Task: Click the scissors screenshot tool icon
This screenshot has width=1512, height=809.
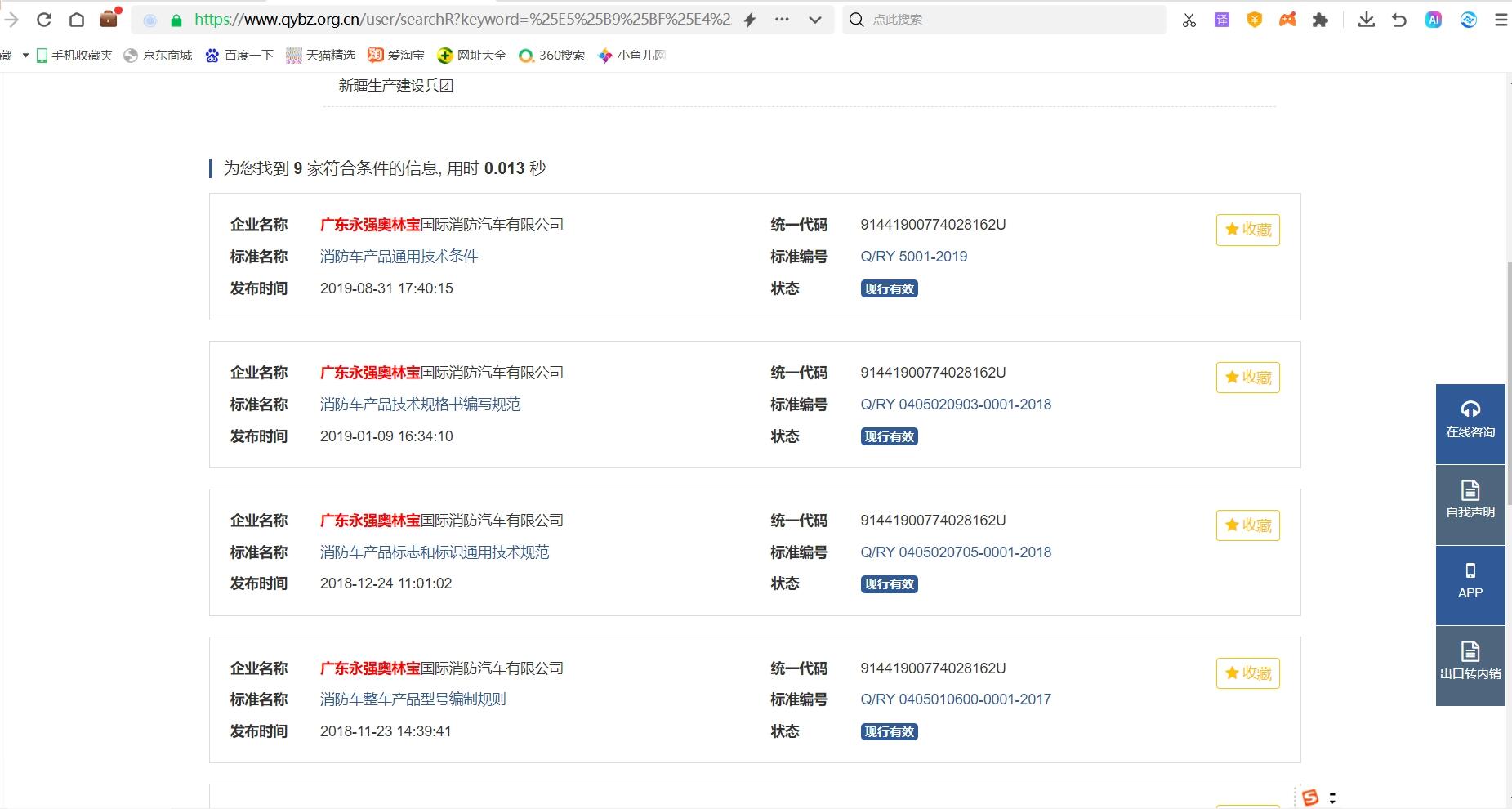Action: pos(1189,20)
